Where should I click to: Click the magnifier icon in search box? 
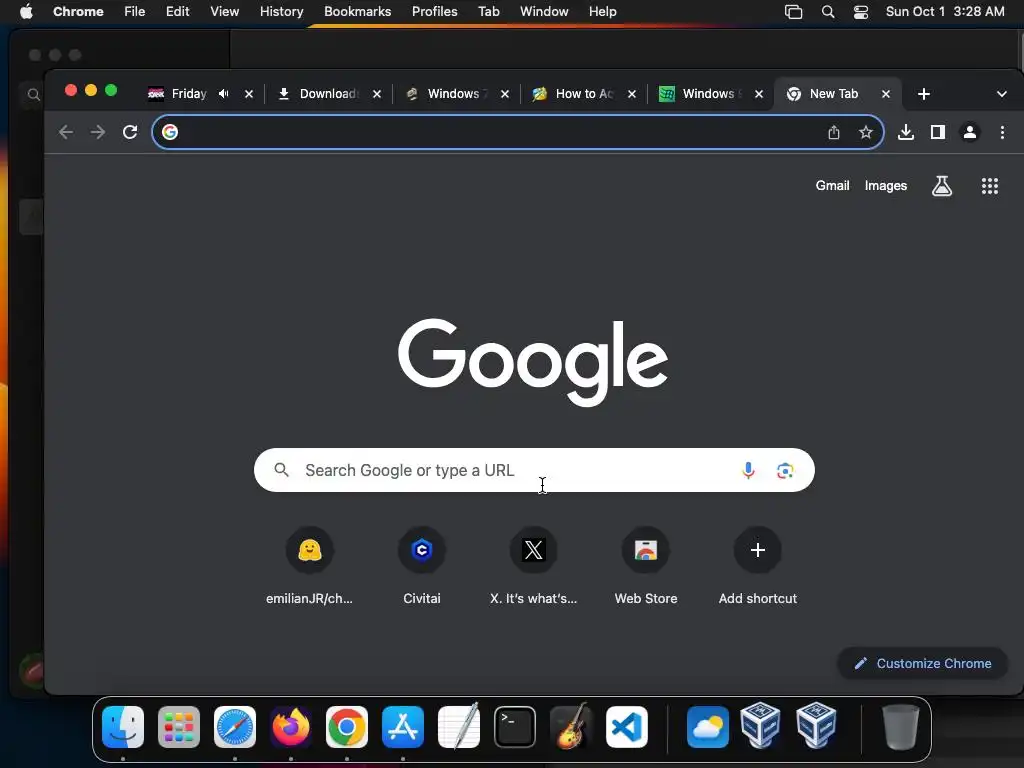point(281,470)
